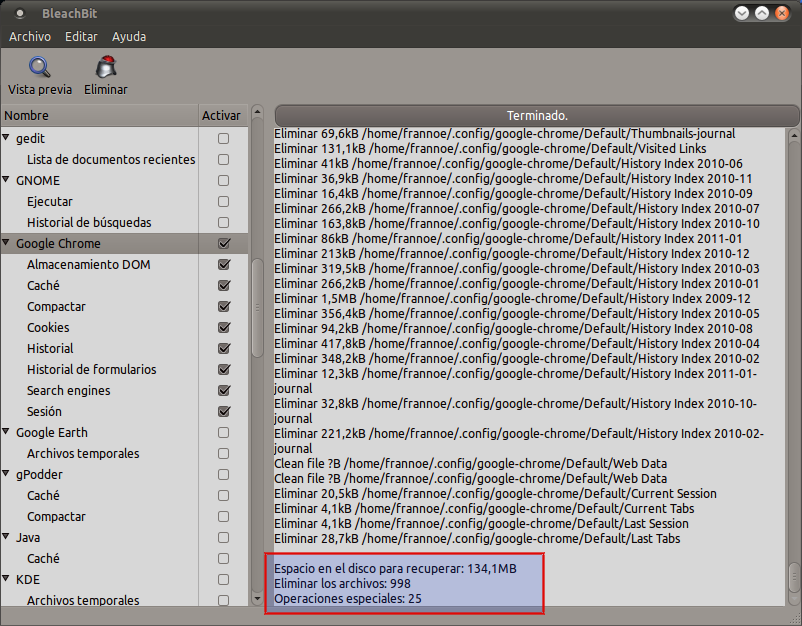Viewport: 802px width, 626px height.
Task: Check the Ejecutar checkbox
Action: pyautogui.click(x=224, y=202)
